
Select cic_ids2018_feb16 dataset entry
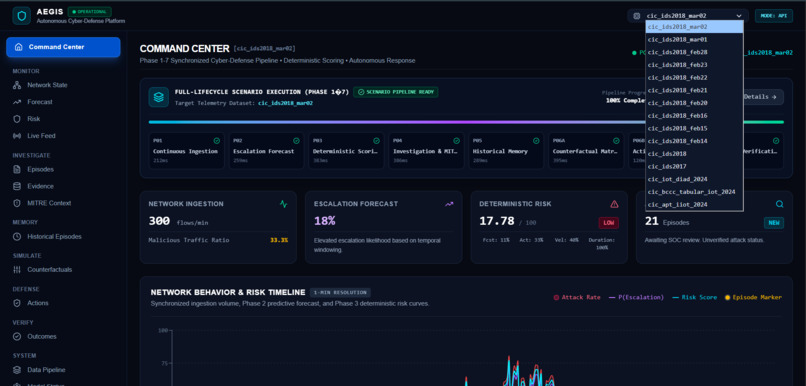[694, 116]
